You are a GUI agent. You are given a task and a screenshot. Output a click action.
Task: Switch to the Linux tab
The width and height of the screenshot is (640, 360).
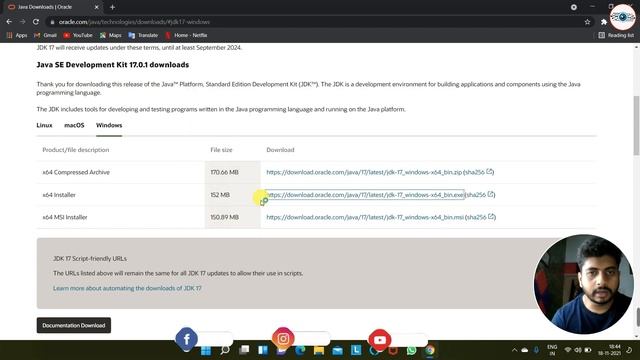tap(44, 125)
